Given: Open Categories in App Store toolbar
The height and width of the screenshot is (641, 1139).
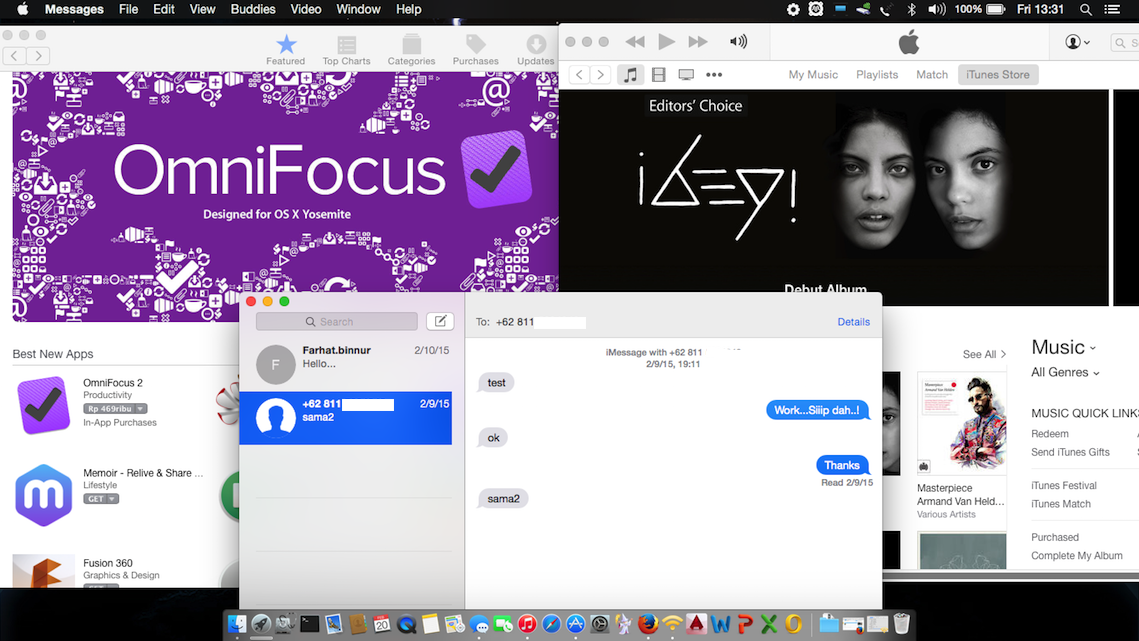Looking at the screenshot, I should (x=411, y=50).
